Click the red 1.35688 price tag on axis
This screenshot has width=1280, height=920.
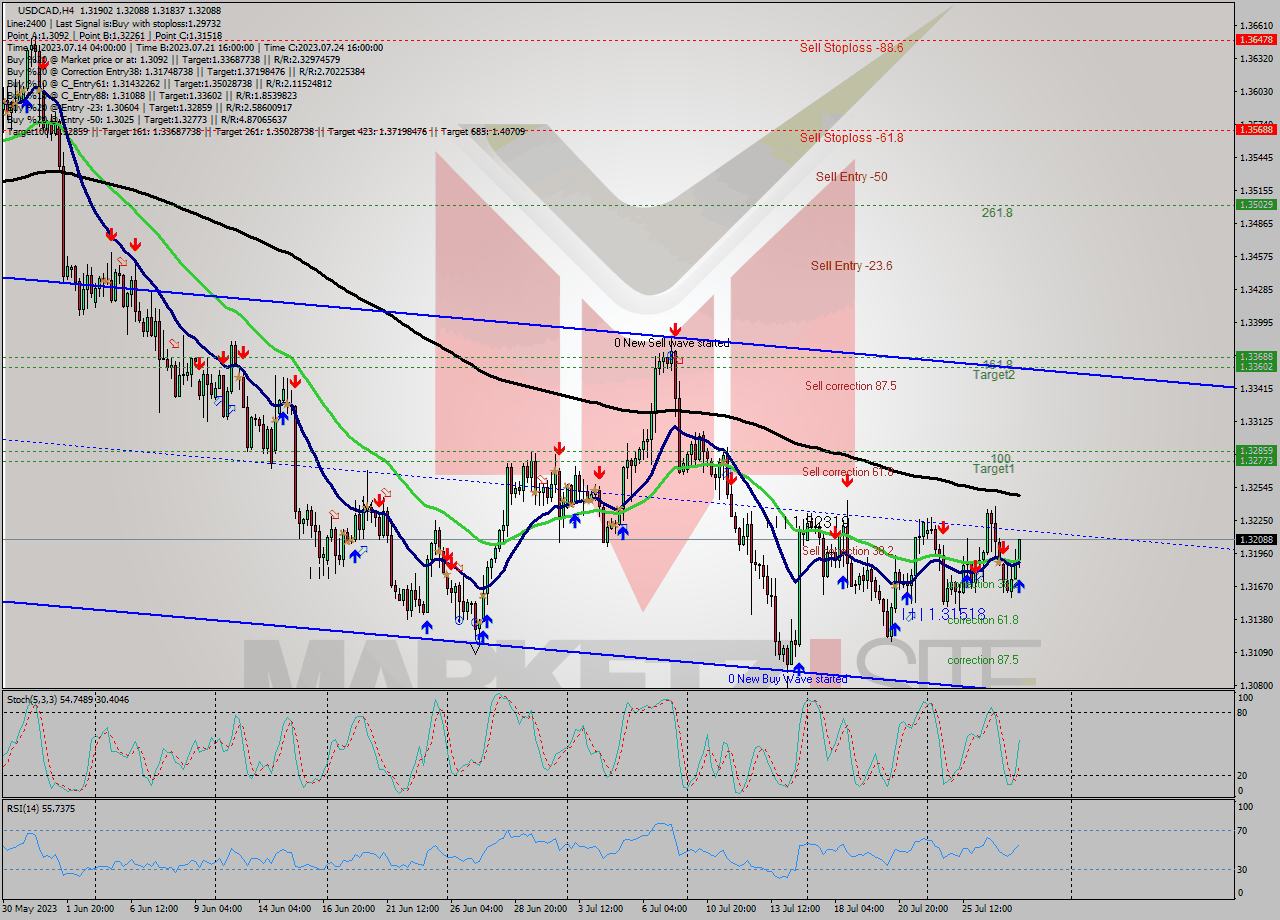click(1255, 129)
